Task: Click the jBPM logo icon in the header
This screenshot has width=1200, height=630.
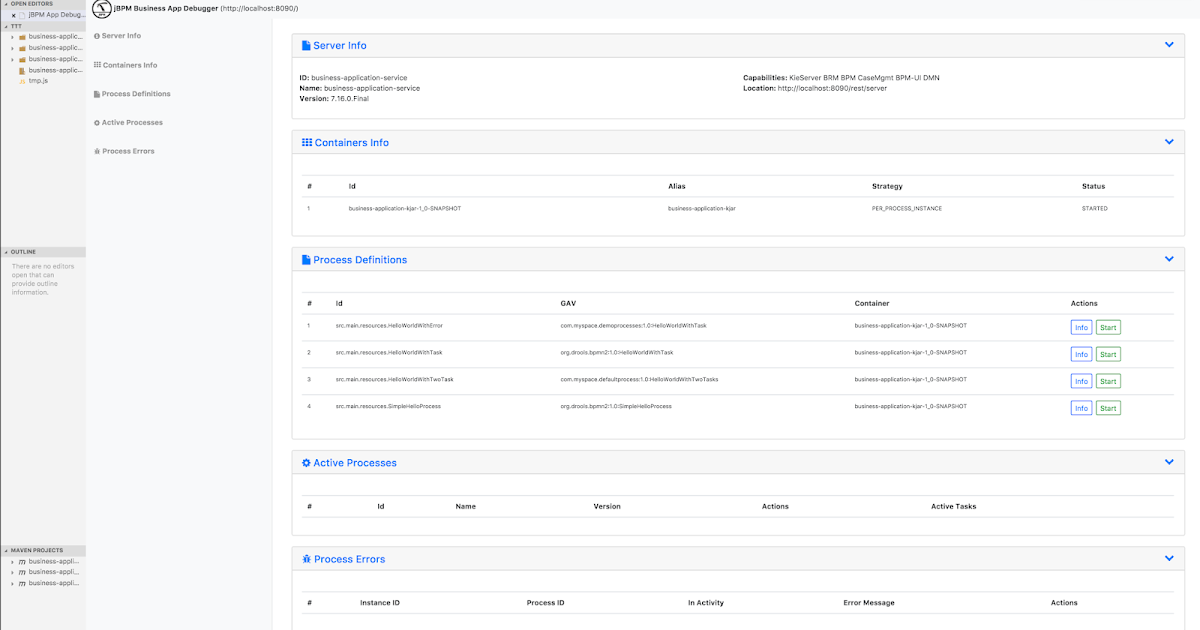Action: click(101, 9)
